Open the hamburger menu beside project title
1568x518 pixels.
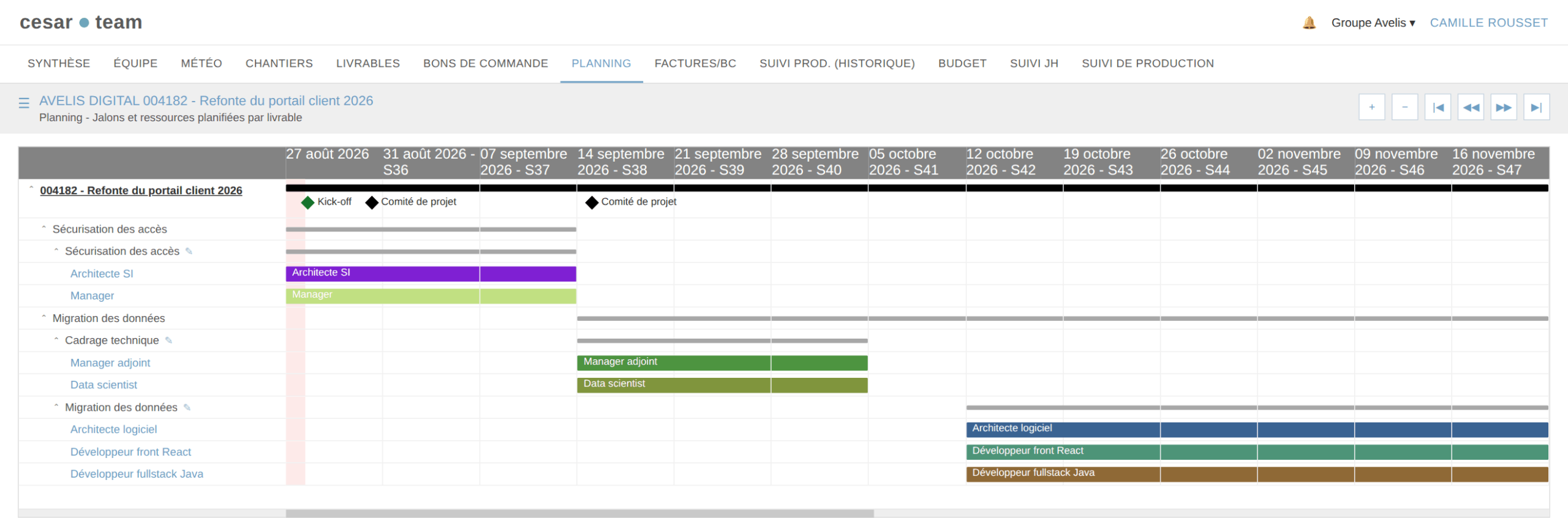pyautogui.click(x=24, y=103)
